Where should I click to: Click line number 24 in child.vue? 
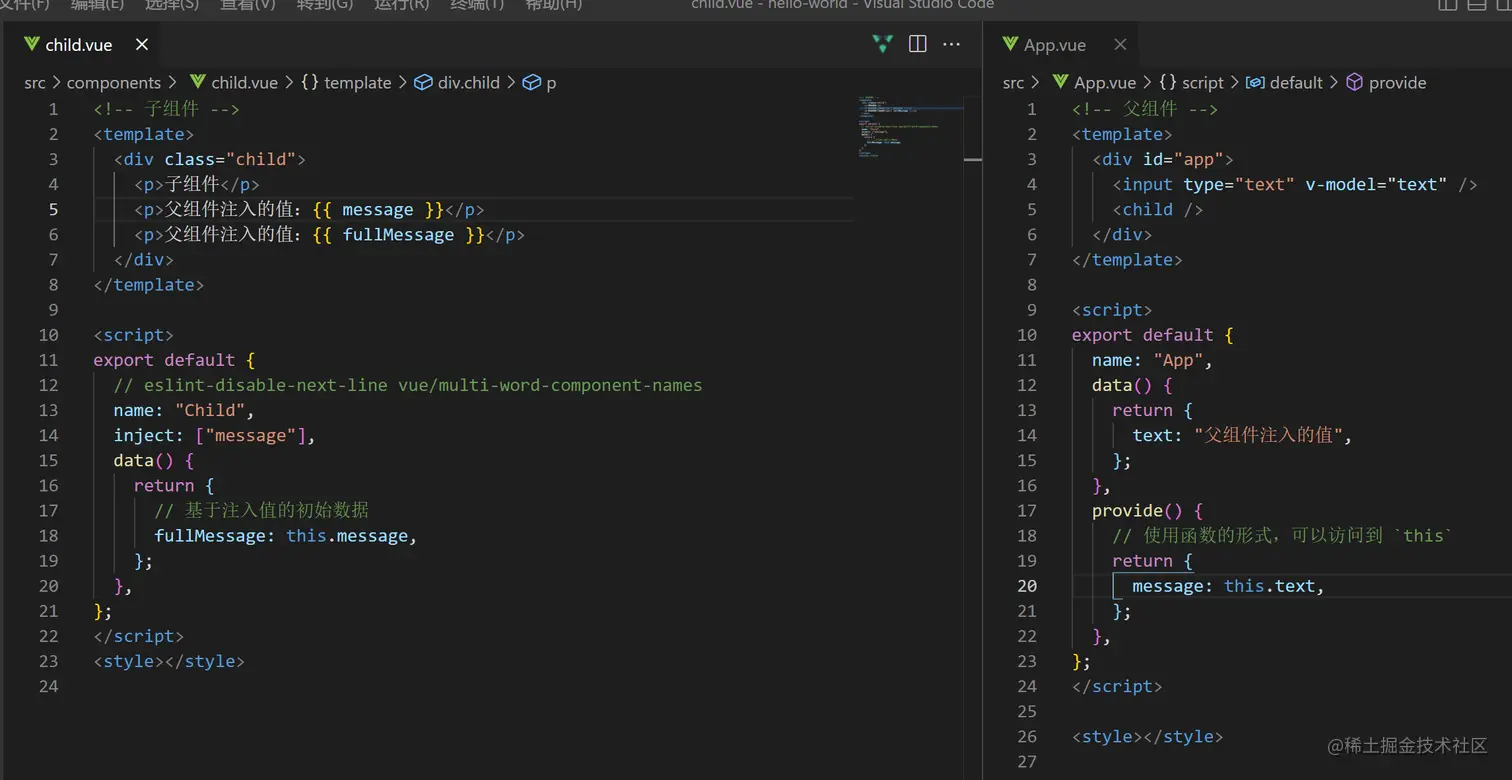tap(49, 686)
